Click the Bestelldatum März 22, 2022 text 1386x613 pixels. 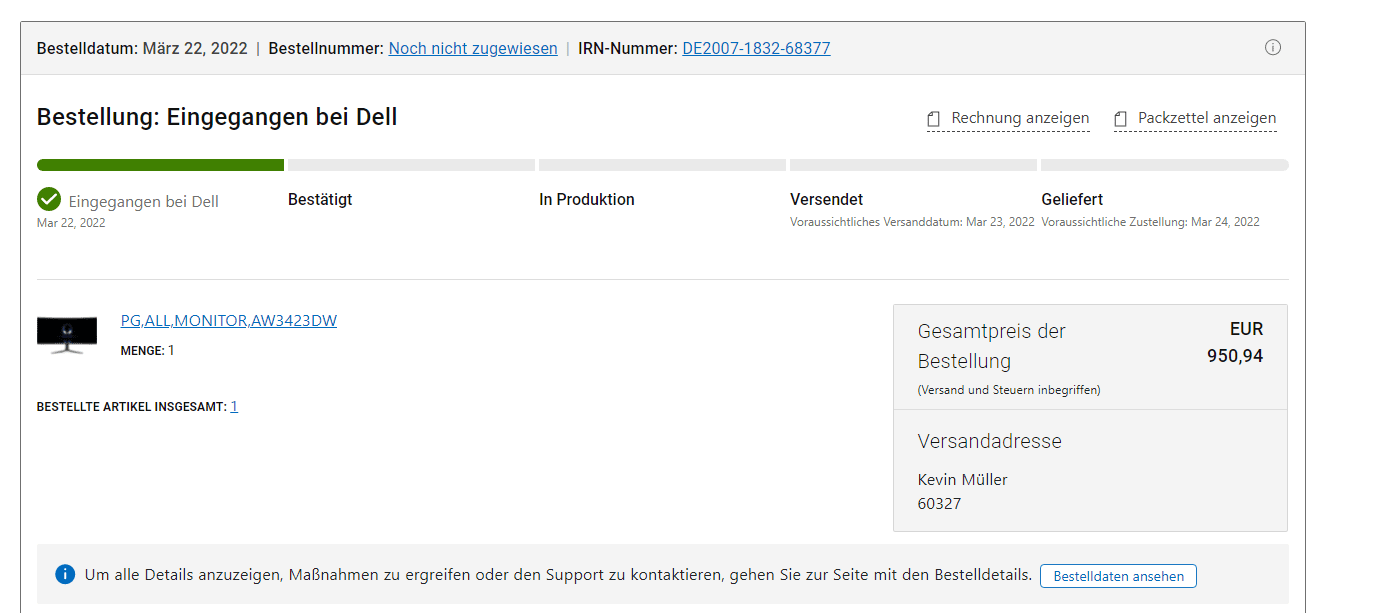(142, 48)
